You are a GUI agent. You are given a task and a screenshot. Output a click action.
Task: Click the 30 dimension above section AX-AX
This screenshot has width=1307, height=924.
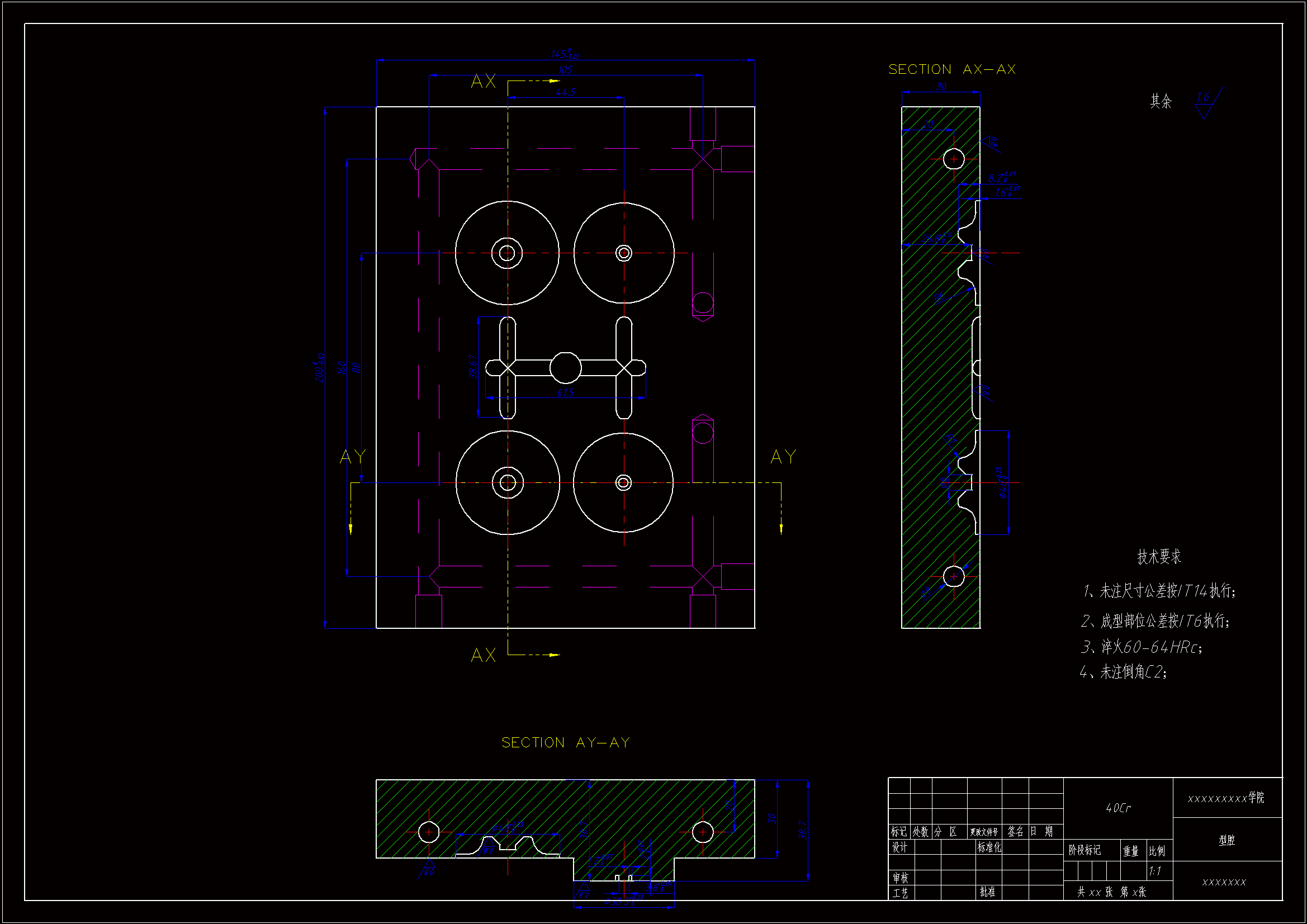(941, 87)
